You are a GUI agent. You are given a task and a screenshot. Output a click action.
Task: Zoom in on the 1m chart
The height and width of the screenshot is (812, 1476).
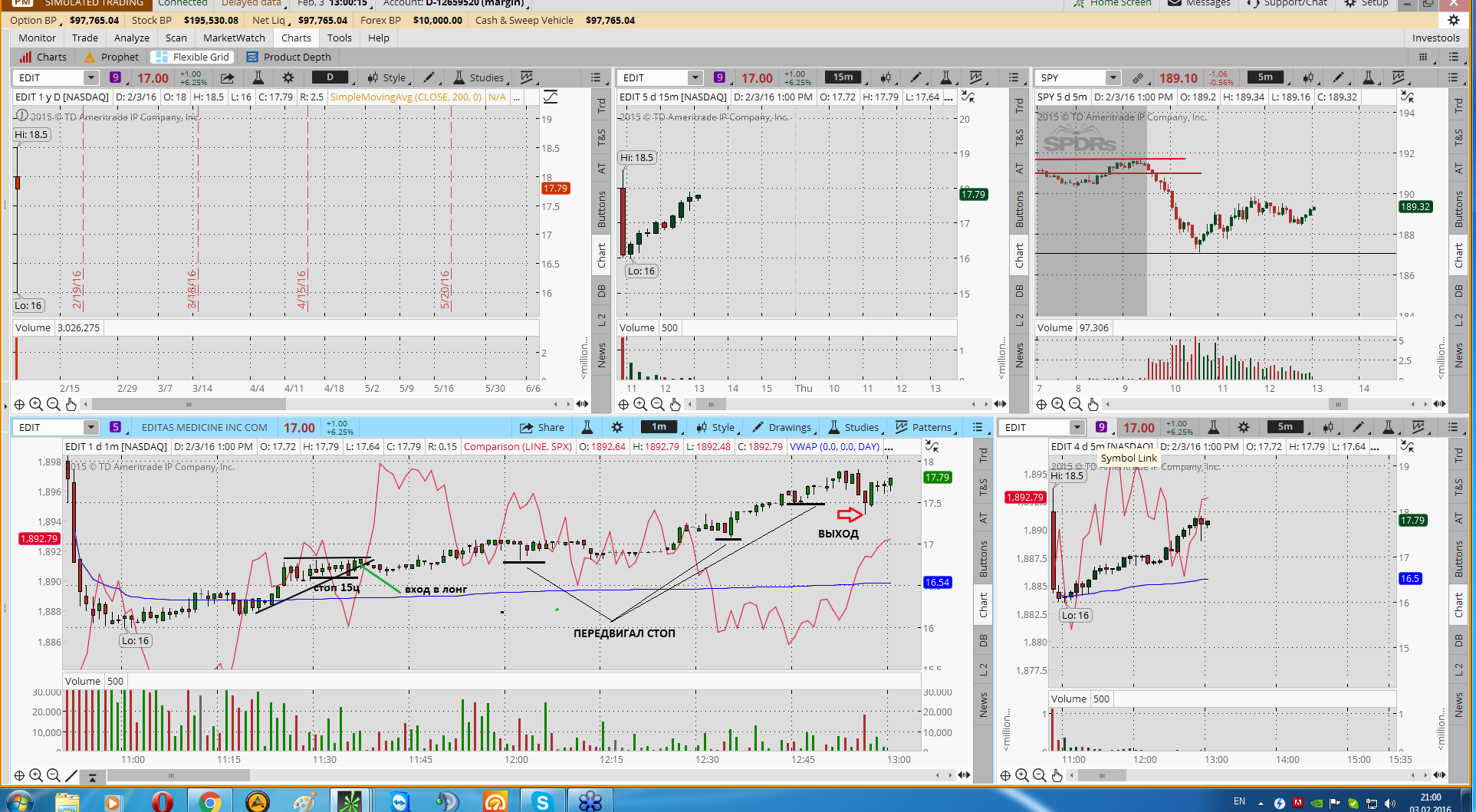pos(36,775)
